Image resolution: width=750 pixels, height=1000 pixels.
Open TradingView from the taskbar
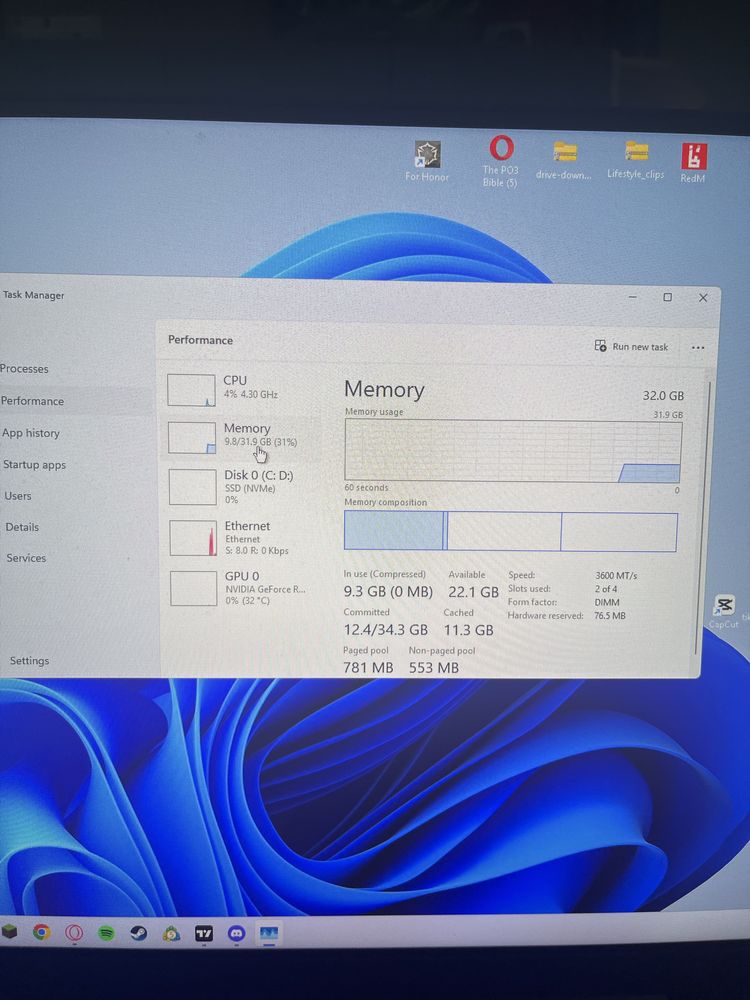[203, 934]
